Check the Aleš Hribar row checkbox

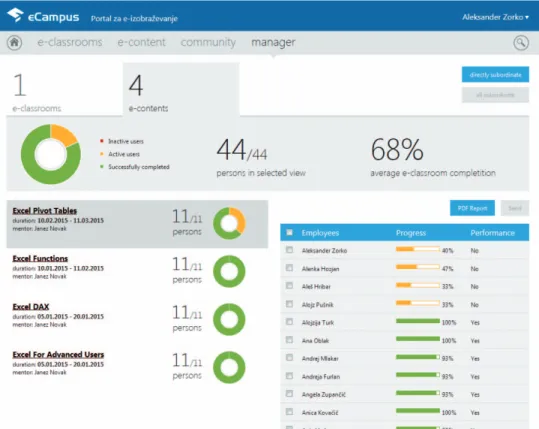[289, 286]
